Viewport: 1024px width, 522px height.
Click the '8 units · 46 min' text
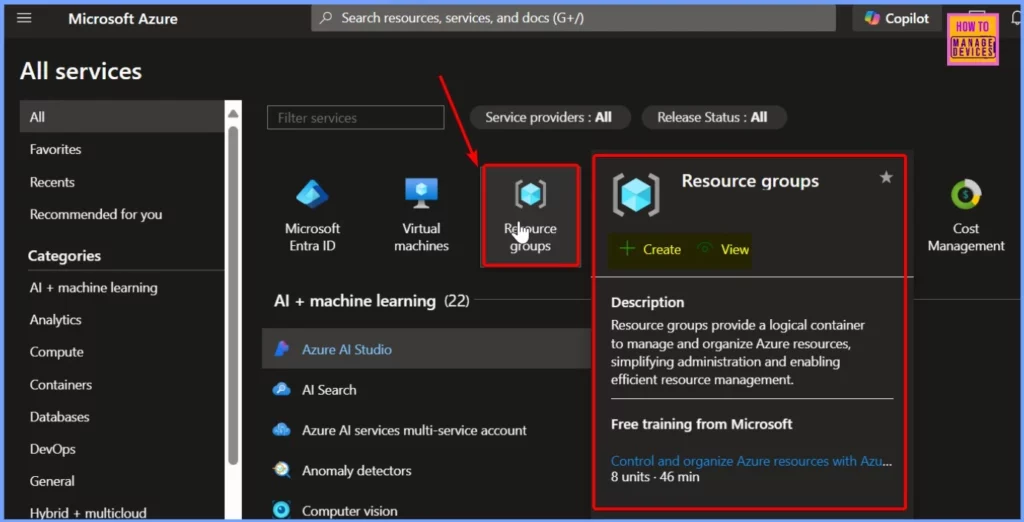pos(655,477)
